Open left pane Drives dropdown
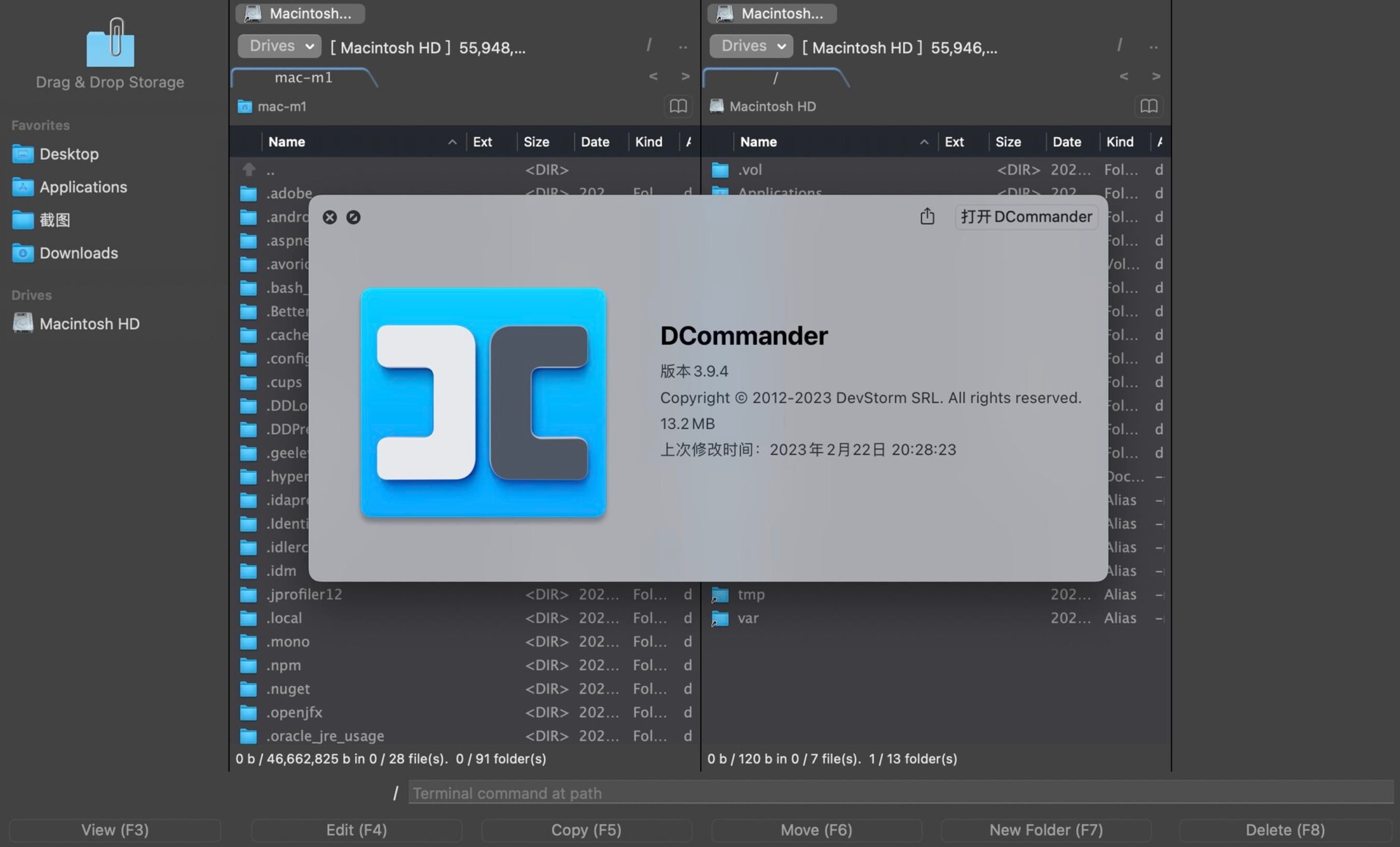The width and height of the screenshot is (1400, 847). click(x=279, y=46)
